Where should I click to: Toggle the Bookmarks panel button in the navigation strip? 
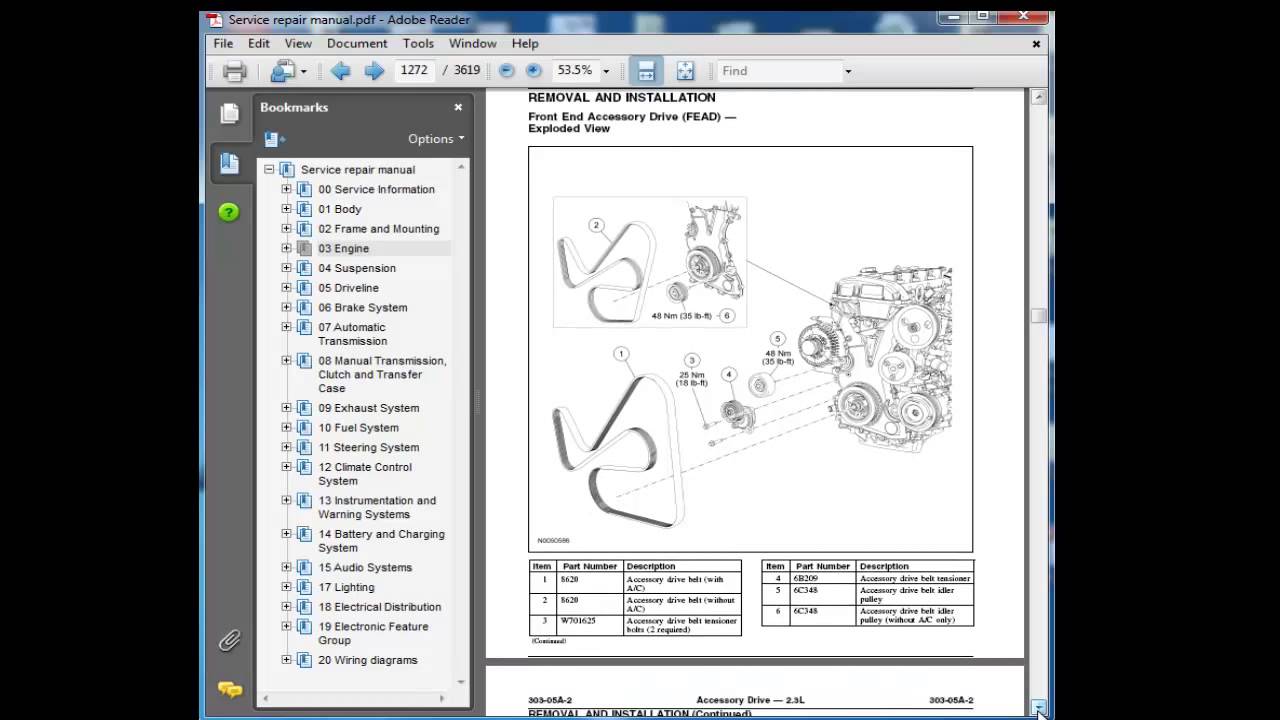pyautogui.click(x=229, y=164)
